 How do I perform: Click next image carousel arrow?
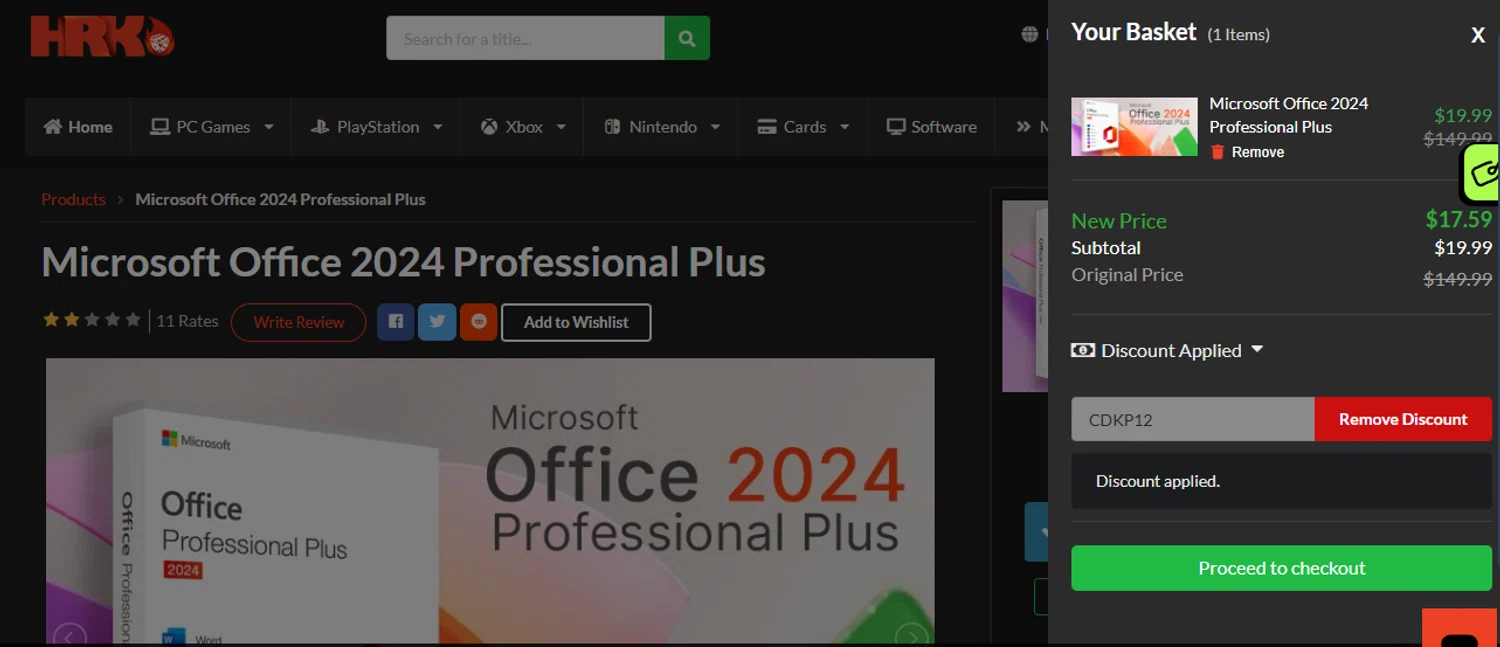pyautogui.click(x=911, y=636)
